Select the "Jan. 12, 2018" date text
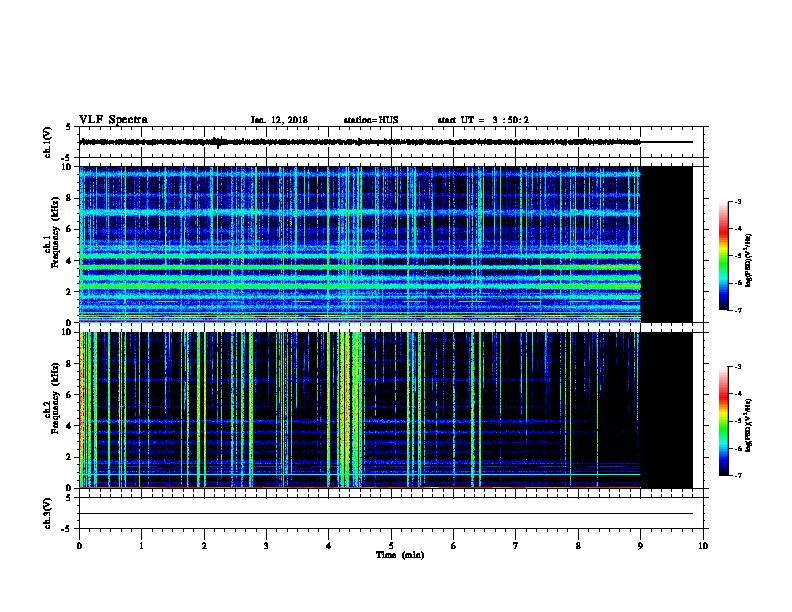The image size is (792, 612). pyautogui.click(x=279, y=120)
